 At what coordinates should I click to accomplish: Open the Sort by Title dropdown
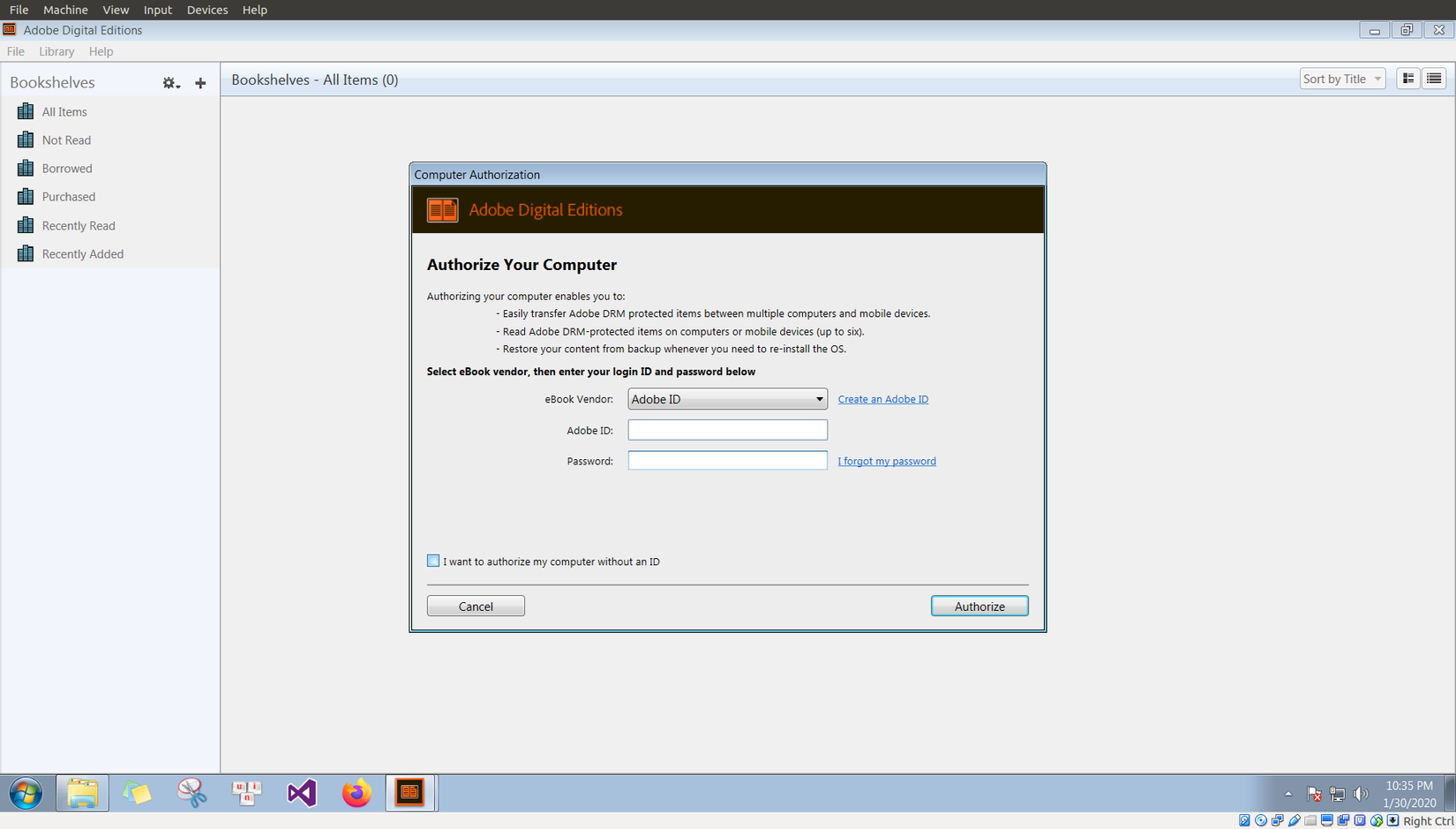pos(1342,79)
